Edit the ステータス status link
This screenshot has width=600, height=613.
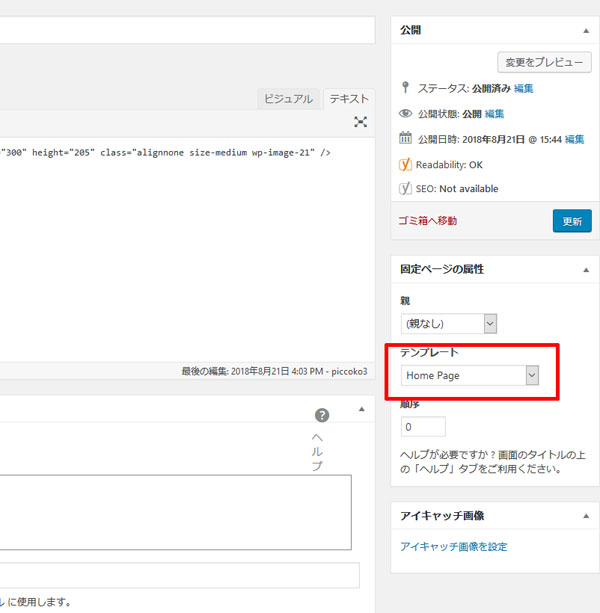pyautogui.click(x=523, y=89)
